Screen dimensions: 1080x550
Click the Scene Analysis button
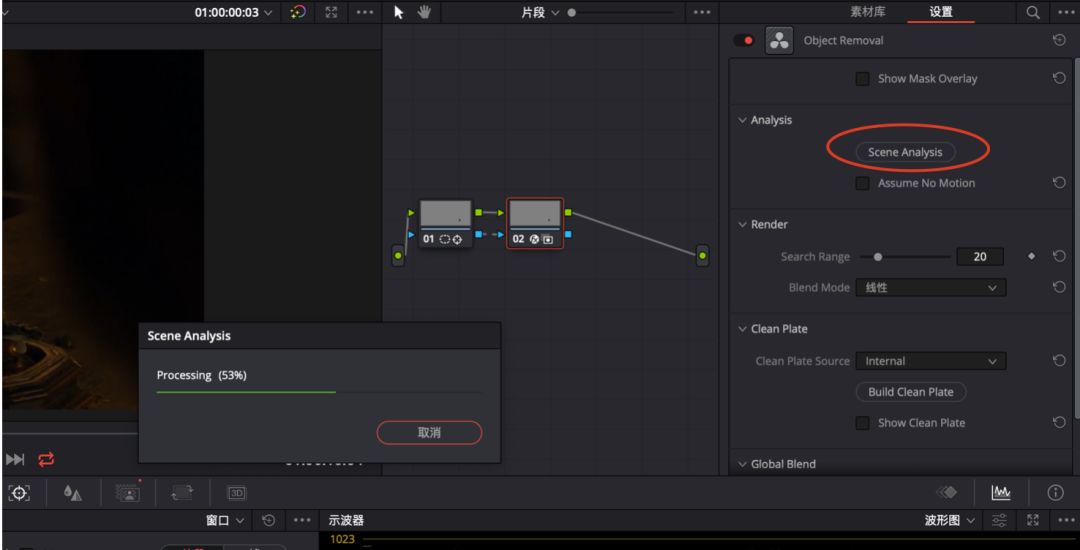[905, 152]
